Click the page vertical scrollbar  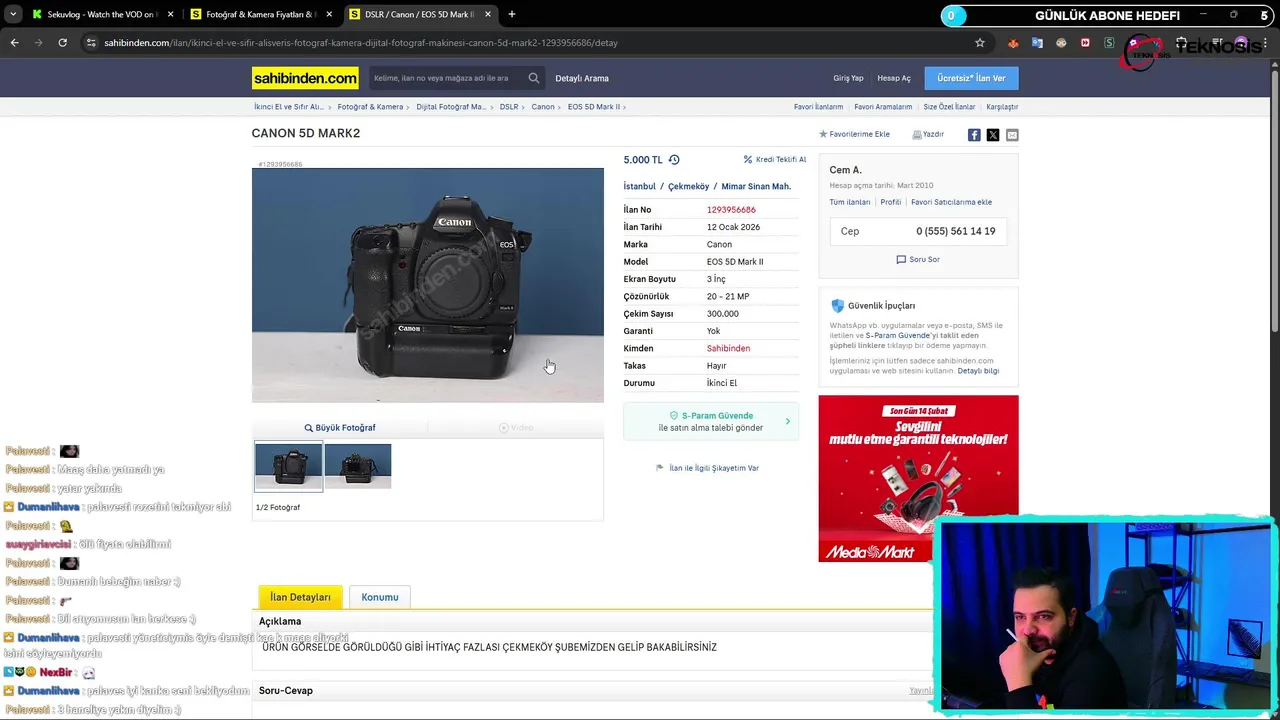1275,200
